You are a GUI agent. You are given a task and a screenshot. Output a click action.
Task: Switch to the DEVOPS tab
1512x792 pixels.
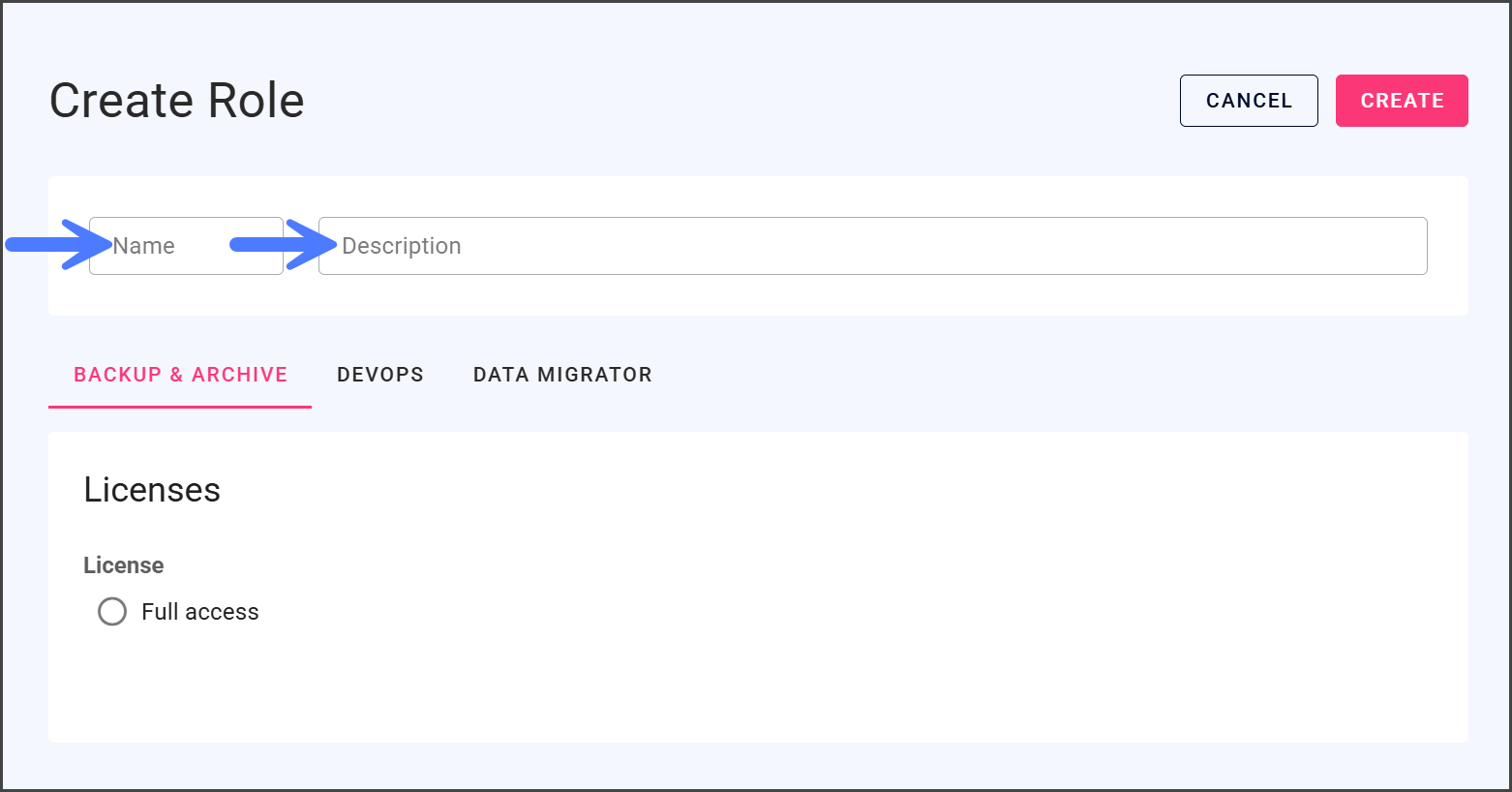click(x=379, y=375)
